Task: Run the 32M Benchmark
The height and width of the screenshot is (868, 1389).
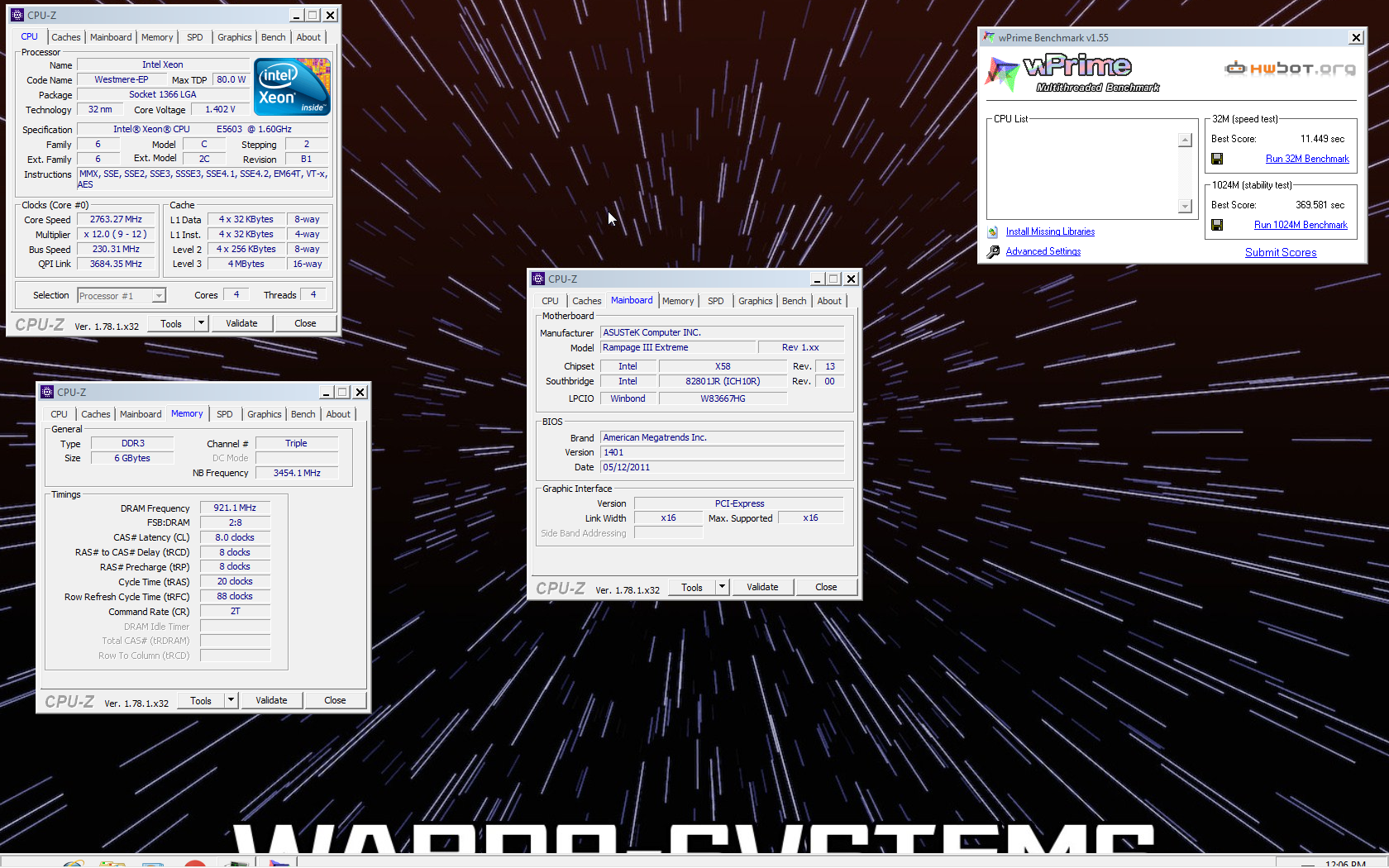Action: tap(1307, 159)
